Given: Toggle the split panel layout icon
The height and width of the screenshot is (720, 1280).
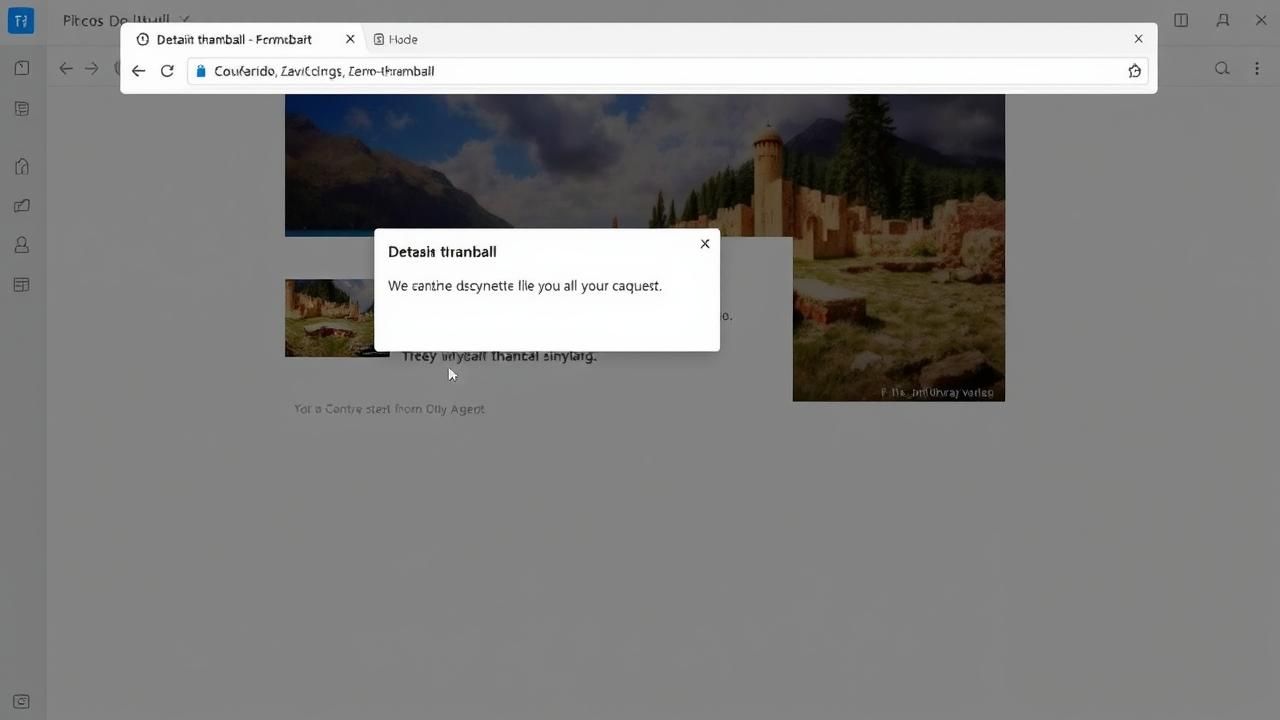Looking at the screenshot, I should click(x=1181, y=20).
